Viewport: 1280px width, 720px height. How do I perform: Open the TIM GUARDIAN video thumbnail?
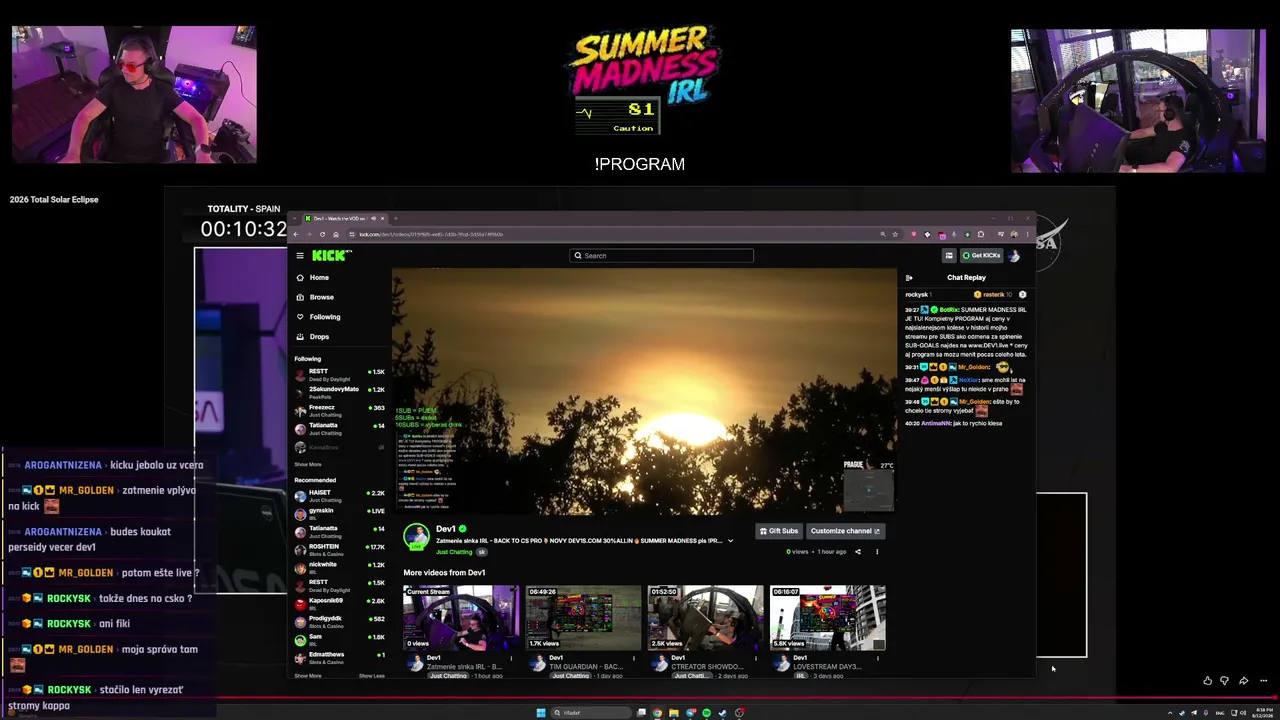584,618
